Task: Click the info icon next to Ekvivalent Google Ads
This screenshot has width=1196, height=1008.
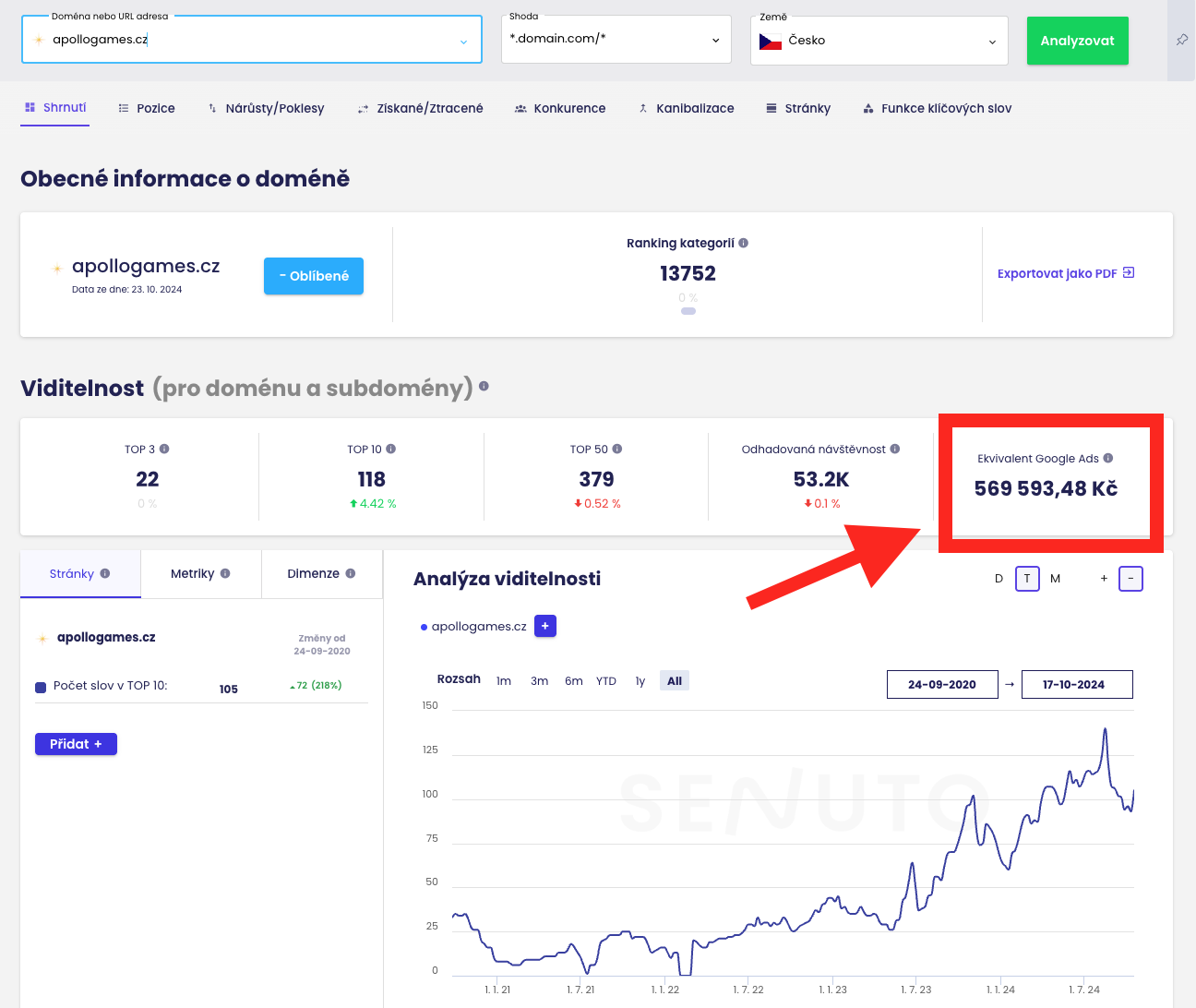Action: point(1109,458)
